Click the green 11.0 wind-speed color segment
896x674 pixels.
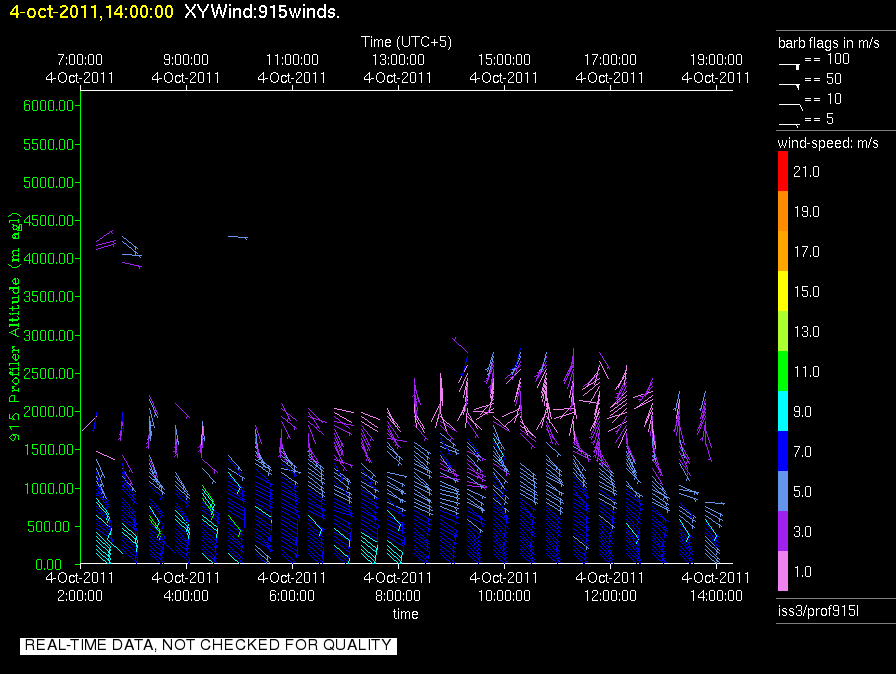tap(785, 372)
